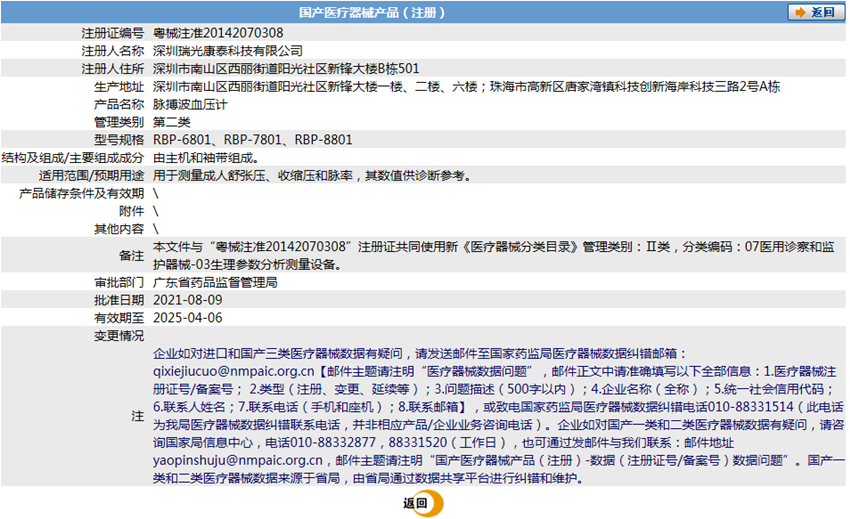Viewport: 850px width, 519px height.
Task: Click the 有效期至 label
Action: tap(119, 318)
